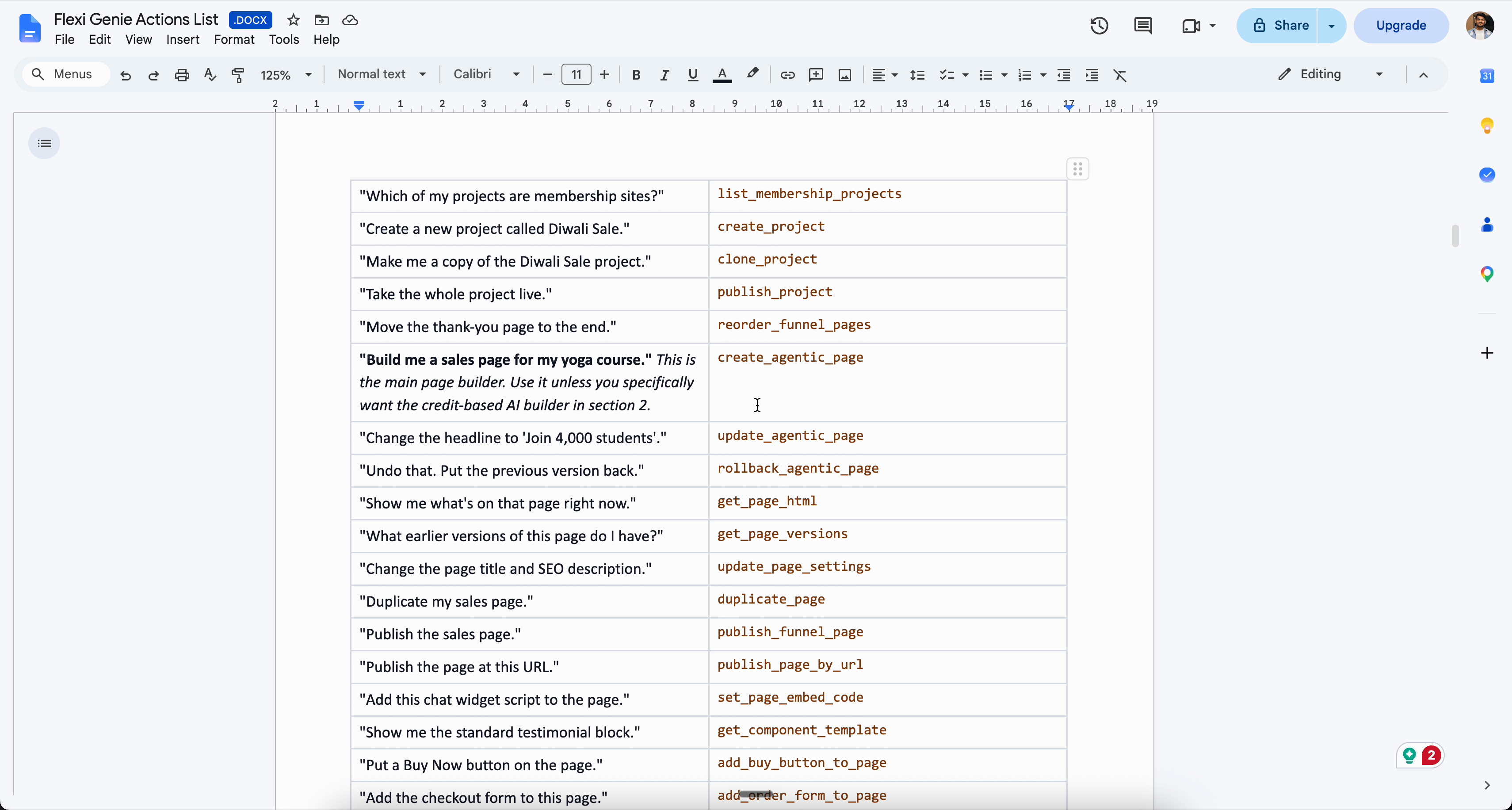Open the Help menu
Viewport: 1512px width, 810px height.
[326, 40]
